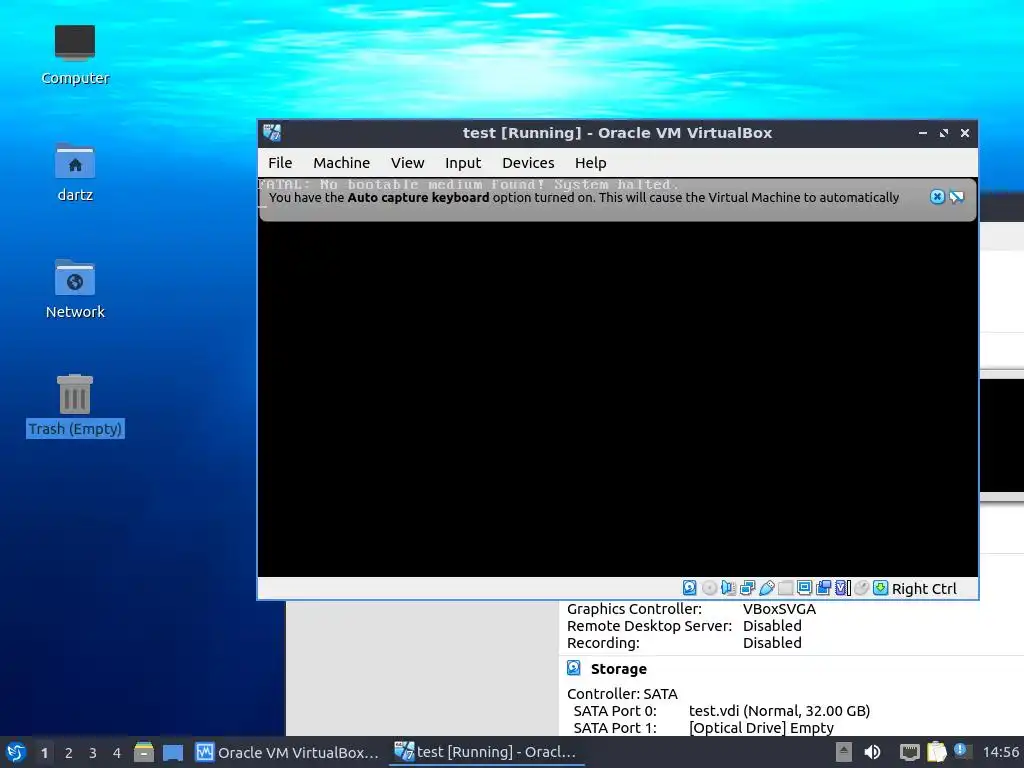
Task: Click the clipboard manager tray icon
Action: pyautogui.click(x=936, y=752)
